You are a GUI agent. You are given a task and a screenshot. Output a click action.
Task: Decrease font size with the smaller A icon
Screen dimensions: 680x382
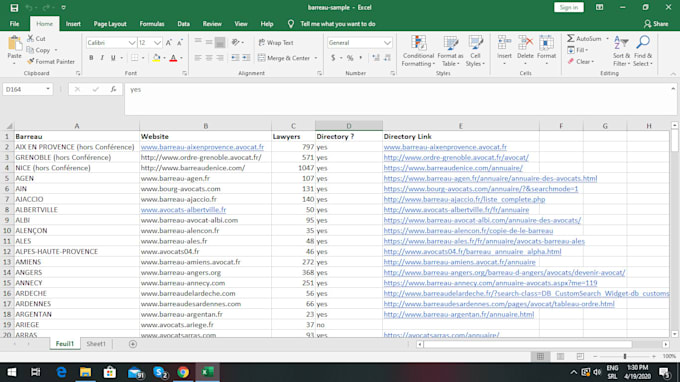(x=180, y=42)
